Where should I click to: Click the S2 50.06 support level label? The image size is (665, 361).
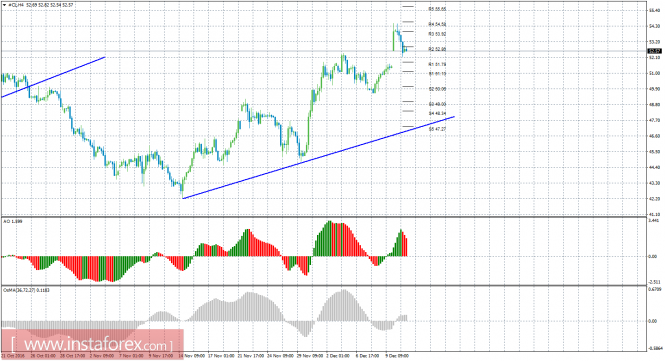437,89
